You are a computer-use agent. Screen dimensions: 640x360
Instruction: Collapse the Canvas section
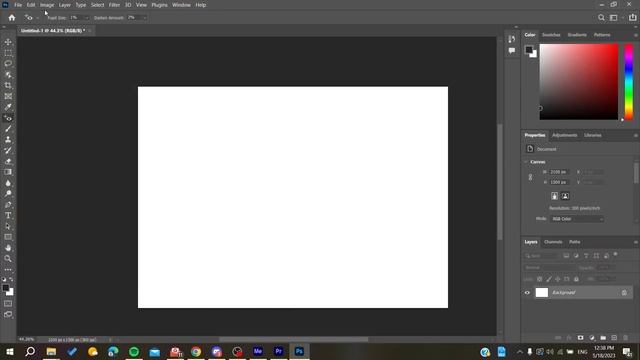(526, 162)
